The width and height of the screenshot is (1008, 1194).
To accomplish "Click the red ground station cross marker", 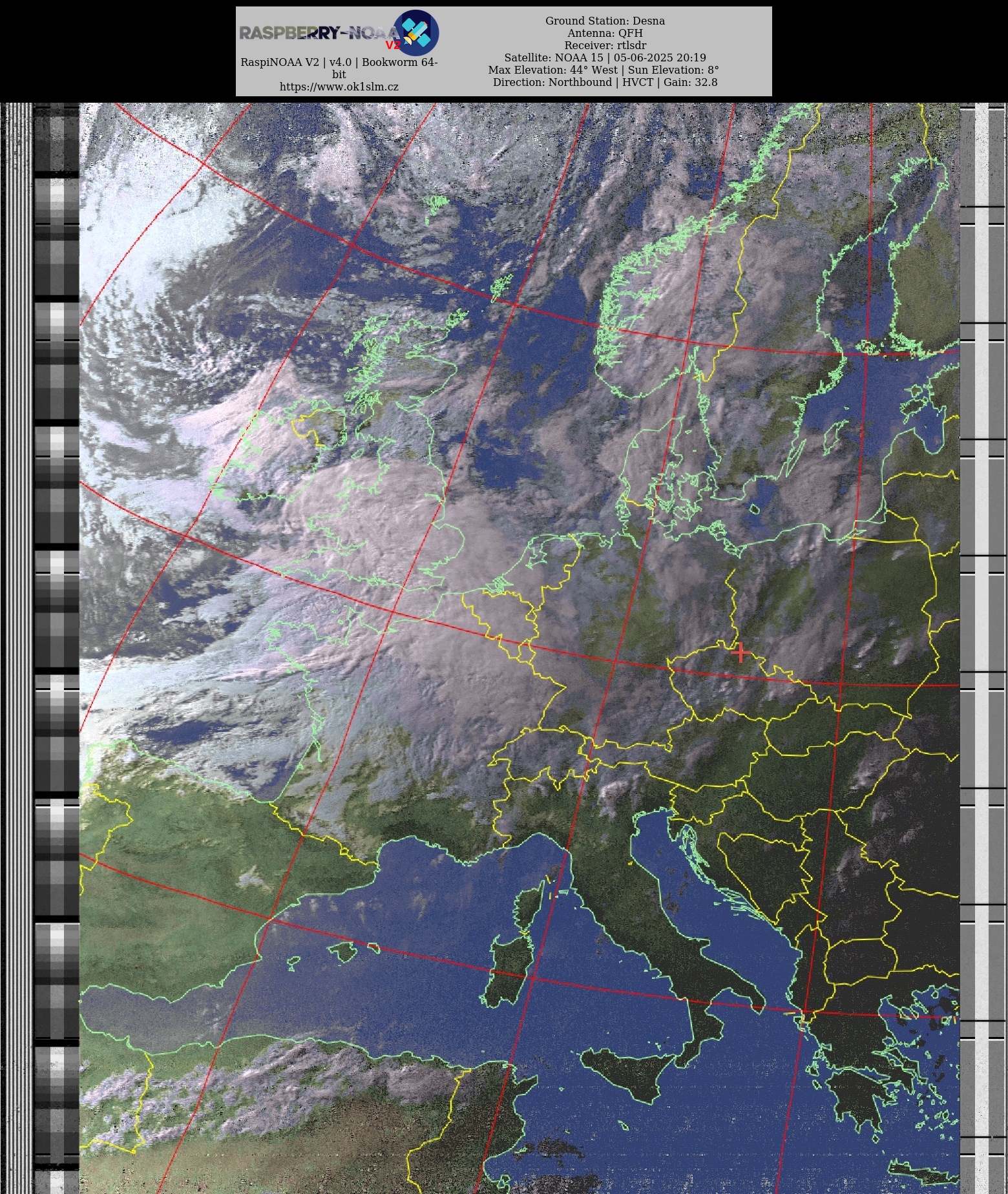I will (x=740, y=653).
